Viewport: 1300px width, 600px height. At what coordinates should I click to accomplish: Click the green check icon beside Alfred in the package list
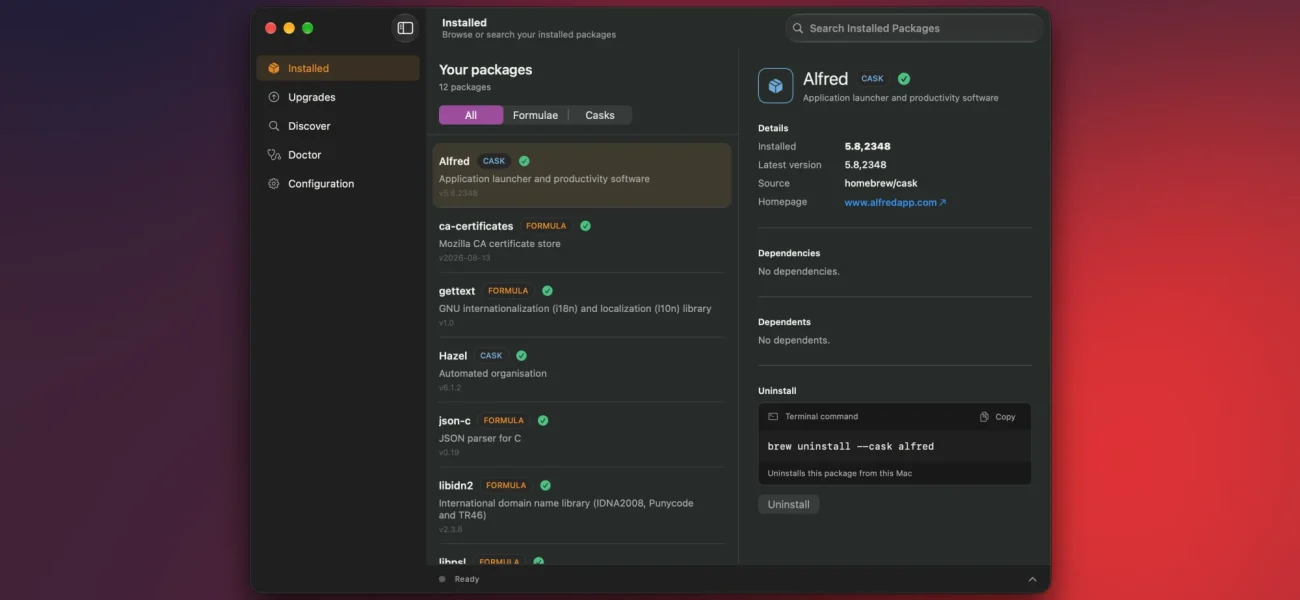coord(524,161)
